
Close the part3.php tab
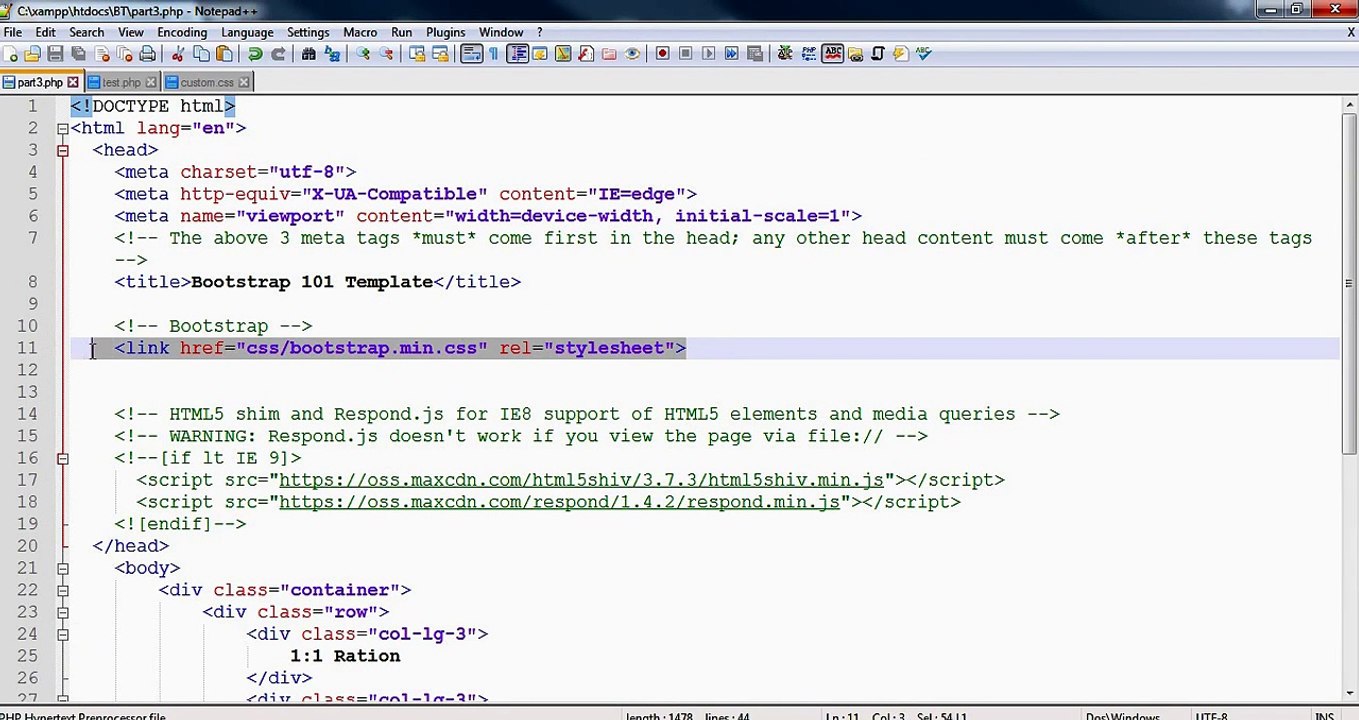coord(73,82)
